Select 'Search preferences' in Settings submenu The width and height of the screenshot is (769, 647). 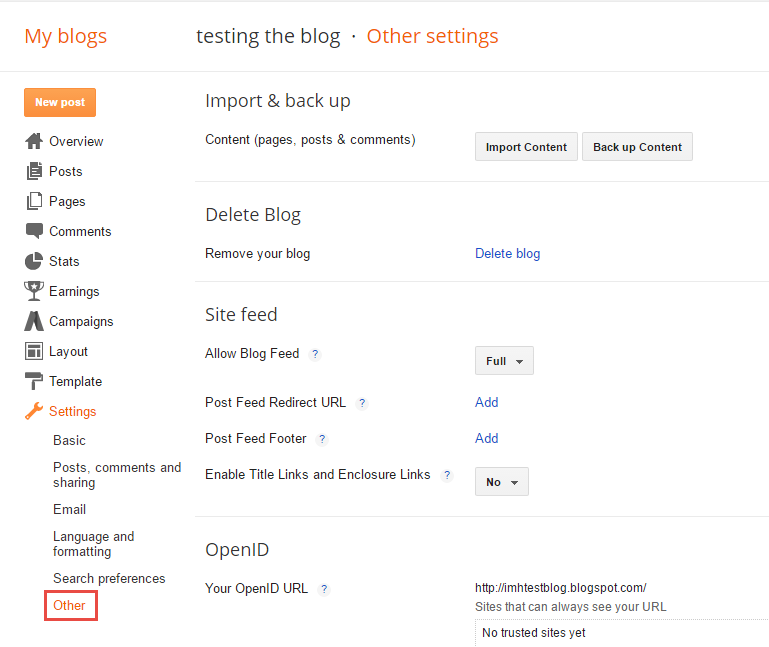coord(109,578)
